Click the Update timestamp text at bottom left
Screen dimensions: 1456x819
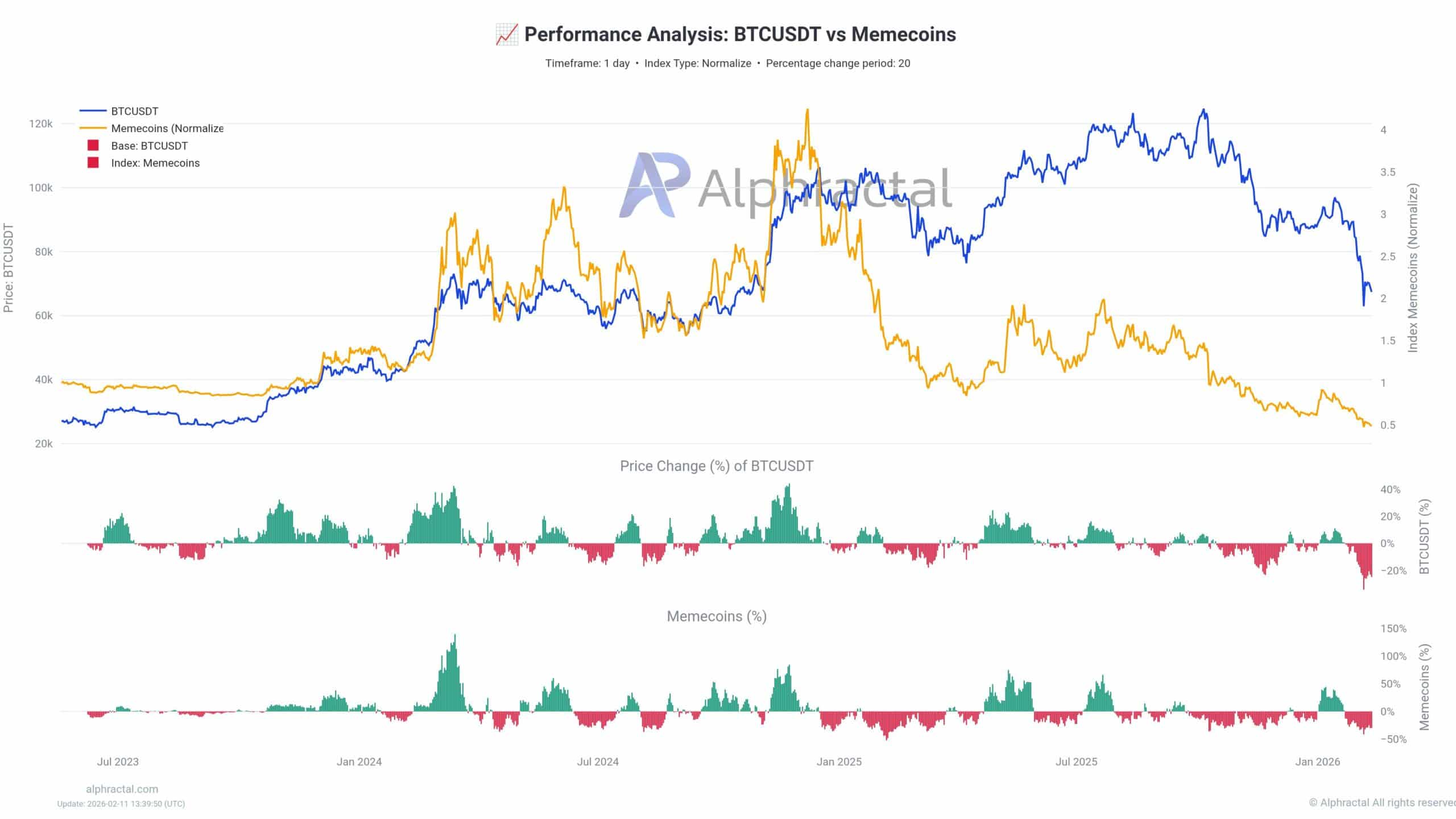point(121,804)
